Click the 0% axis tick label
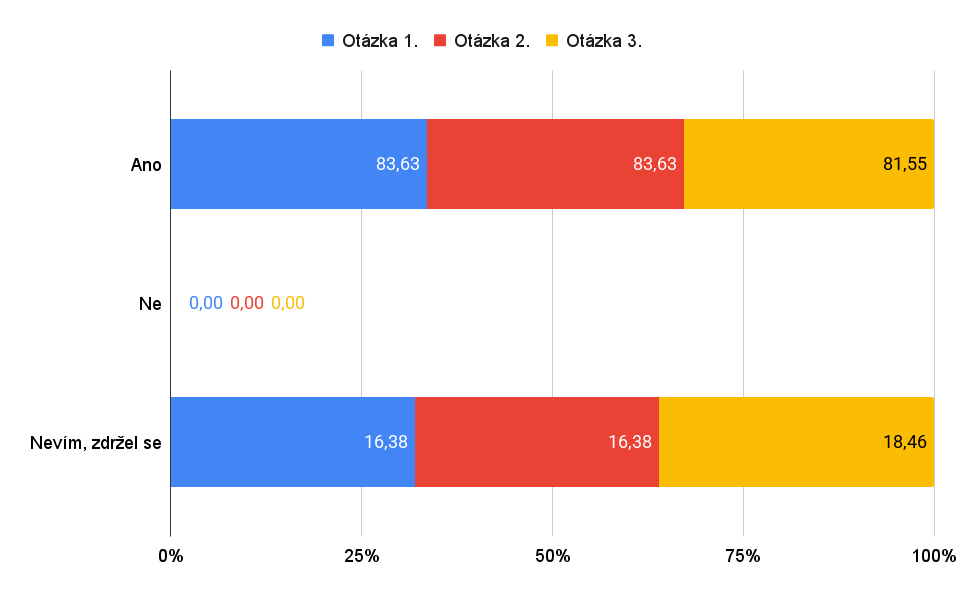The width and height of the screenshot is (964, 596). click(x=171, y=556)
